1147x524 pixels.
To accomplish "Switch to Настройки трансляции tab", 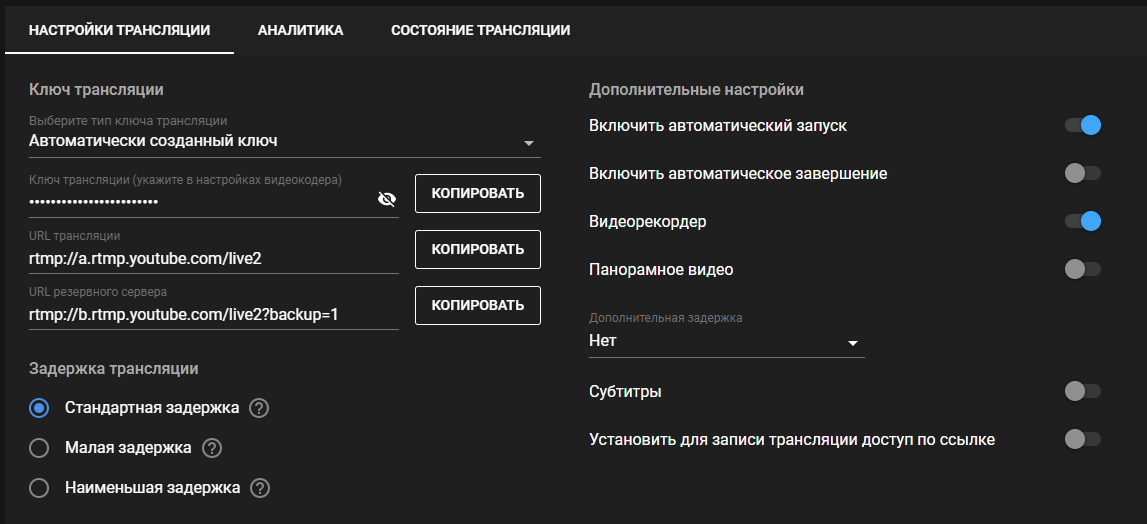I will [119, 30].
